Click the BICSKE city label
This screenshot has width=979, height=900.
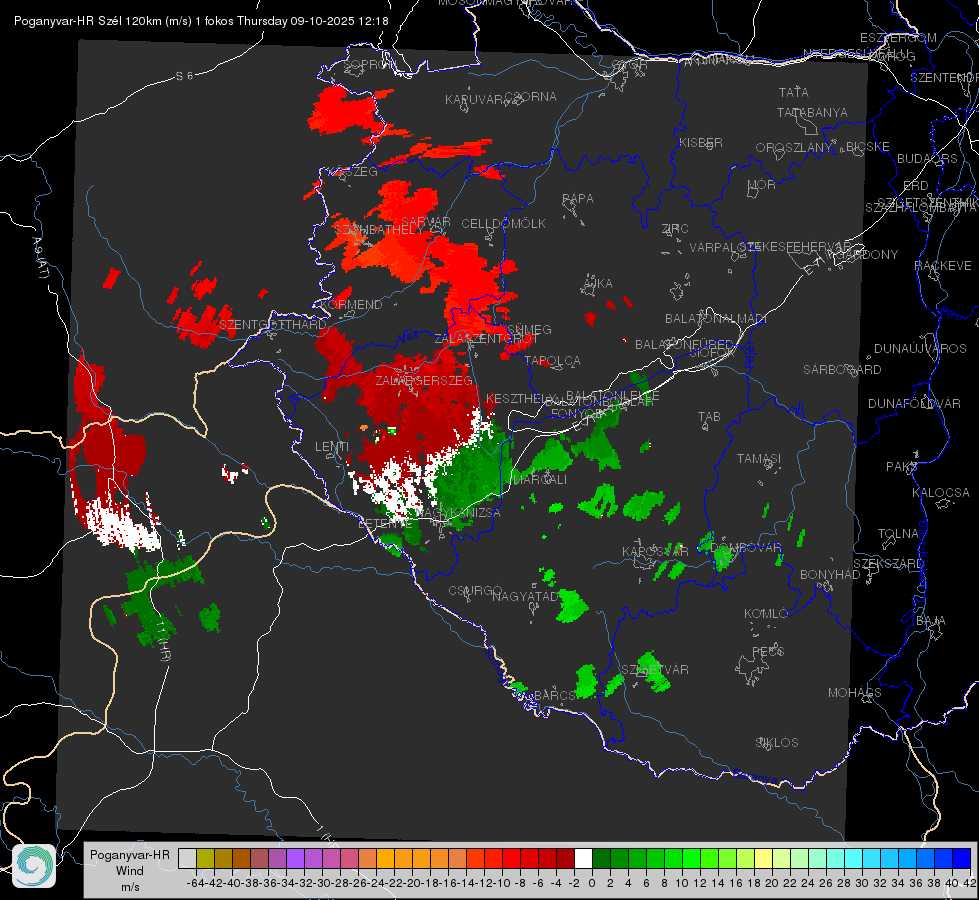point(868,147)
